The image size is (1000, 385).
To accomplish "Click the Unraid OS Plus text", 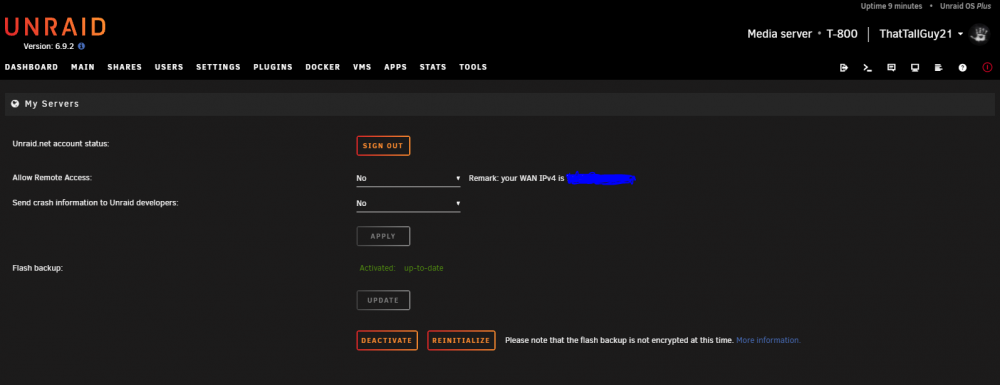I will click(x=967, y=6).
